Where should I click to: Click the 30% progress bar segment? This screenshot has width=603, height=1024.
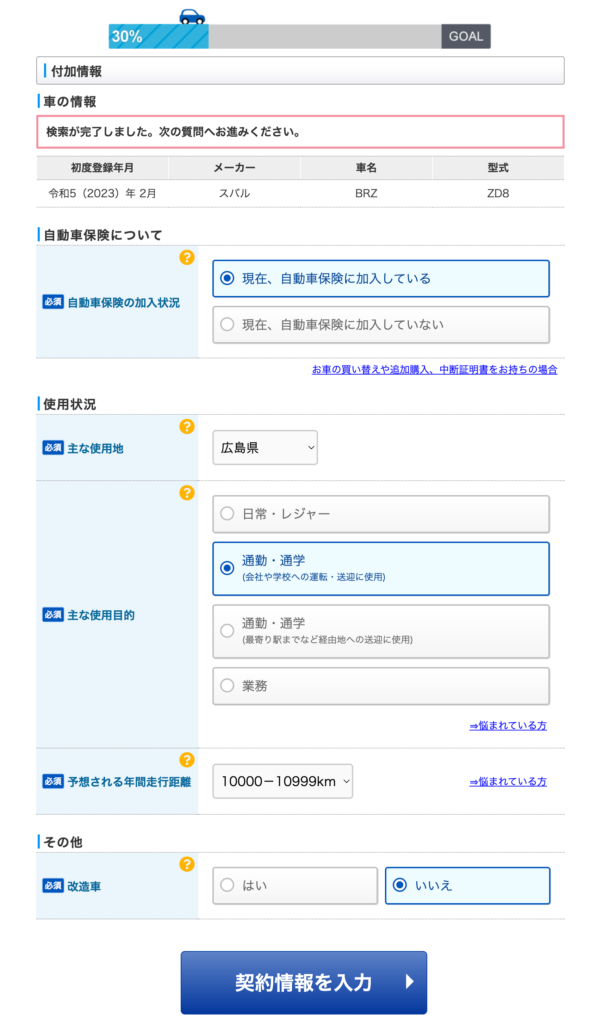coord(158,37)
